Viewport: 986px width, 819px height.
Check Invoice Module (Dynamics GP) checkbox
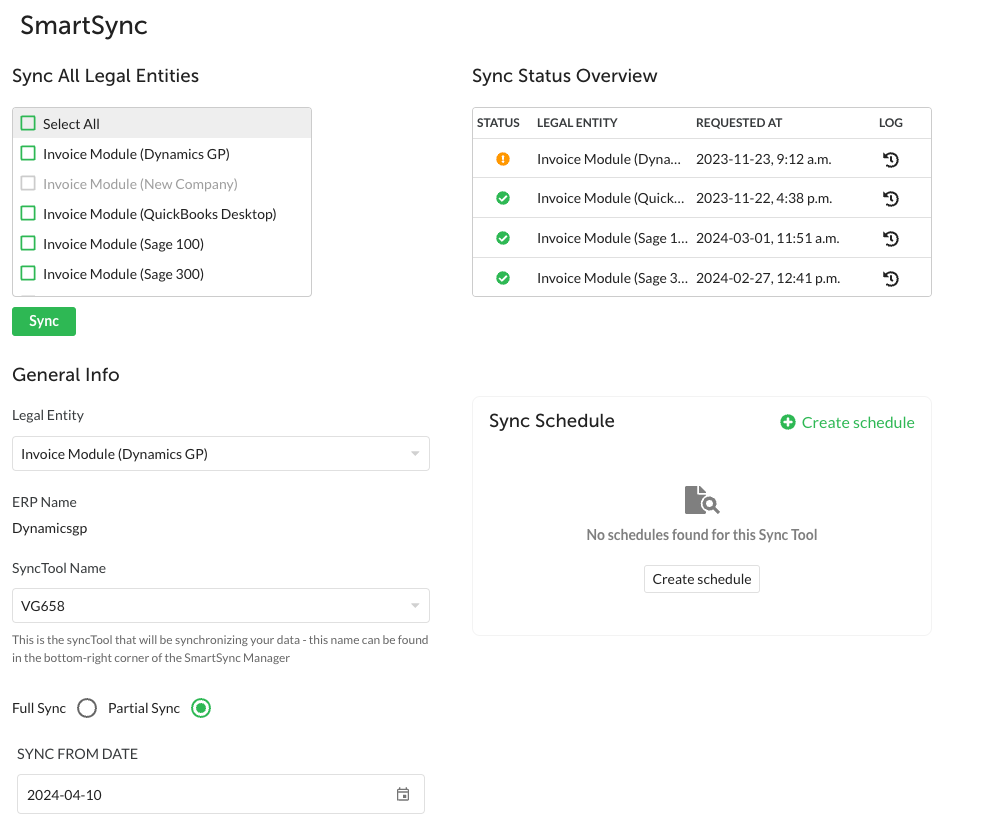[28, 153]
